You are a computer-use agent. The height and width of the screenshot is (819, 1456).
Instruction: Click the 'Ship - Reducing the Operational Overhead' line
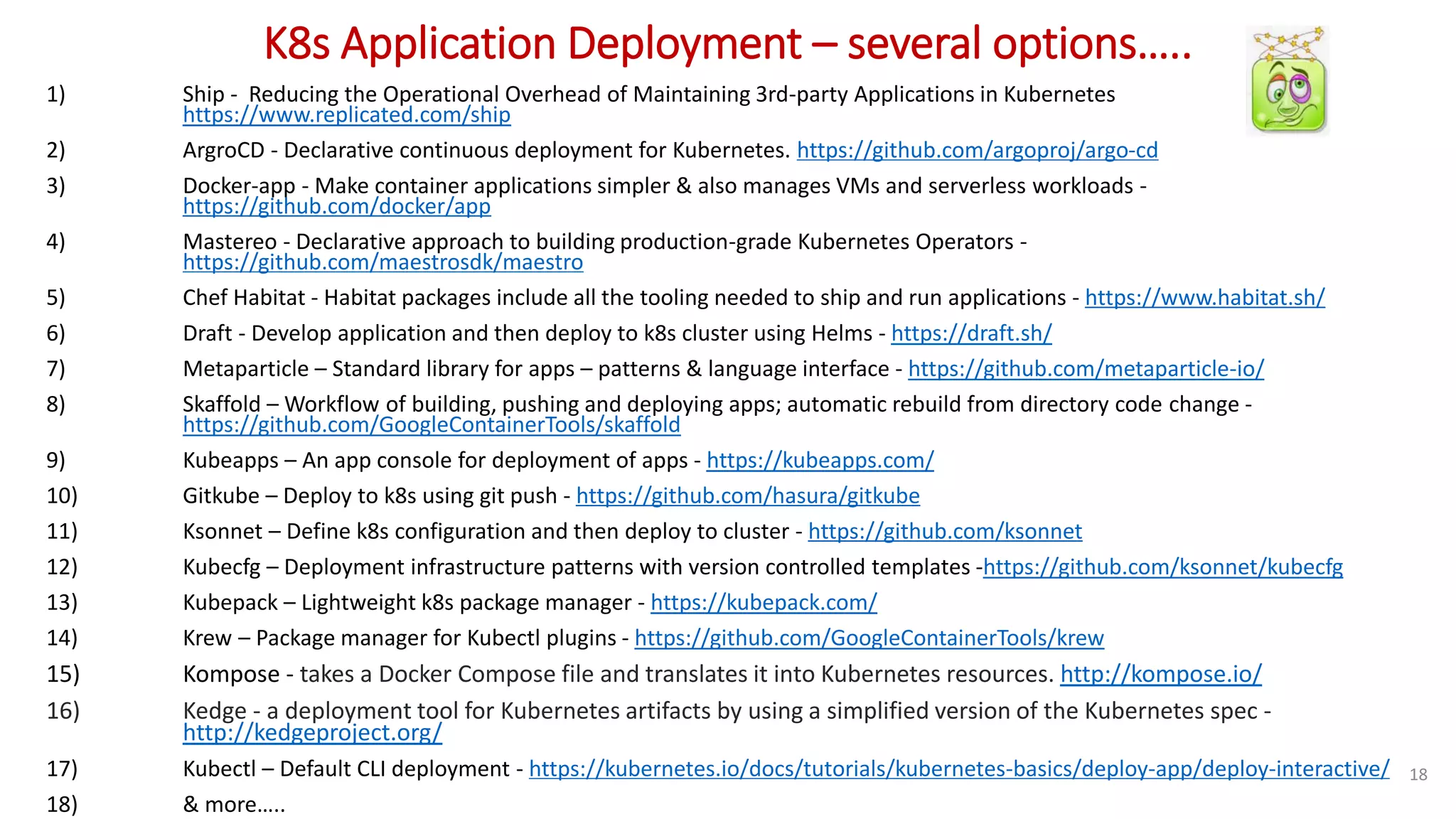tap(649, 94)
